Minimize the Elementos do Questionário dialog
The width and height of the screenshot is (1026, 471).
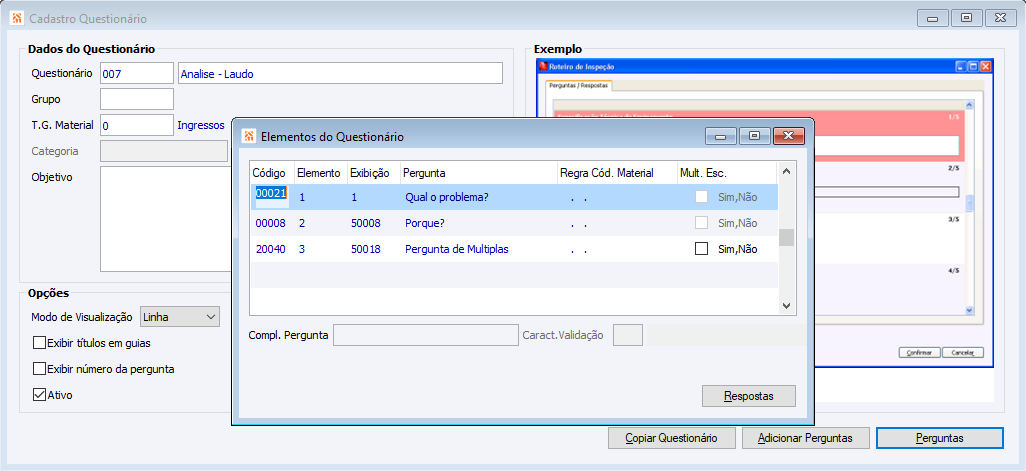point(721,136)
